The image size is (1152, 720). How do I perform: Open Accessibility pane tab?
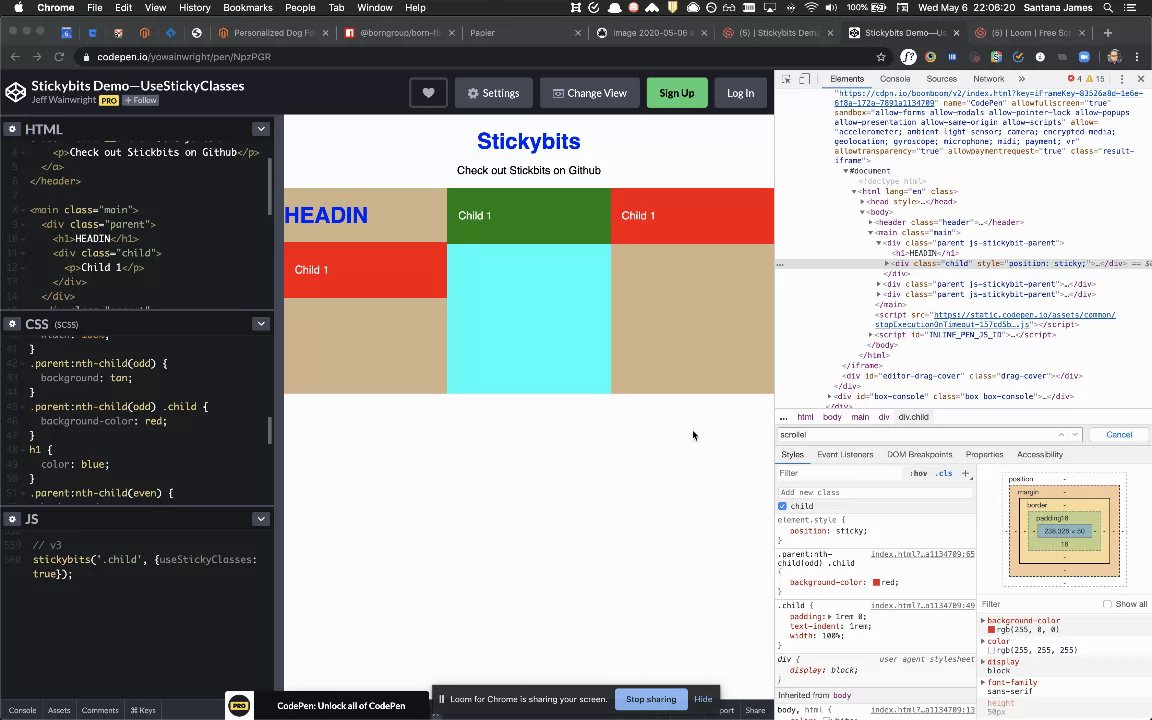[1040, 455]
